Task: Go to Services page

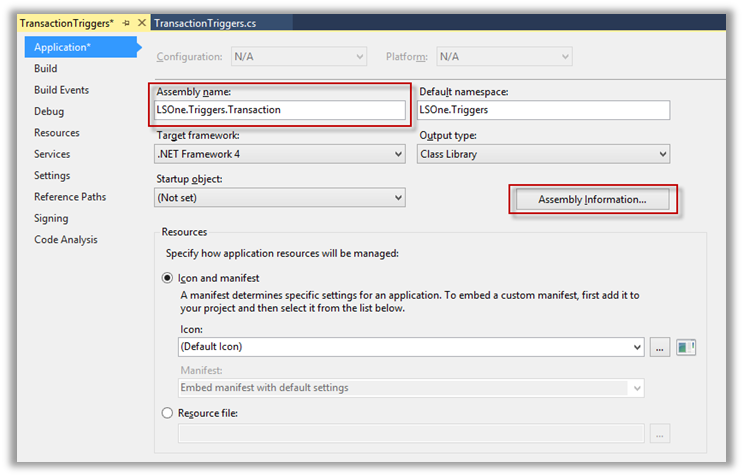Action: (x=52, y=154)
